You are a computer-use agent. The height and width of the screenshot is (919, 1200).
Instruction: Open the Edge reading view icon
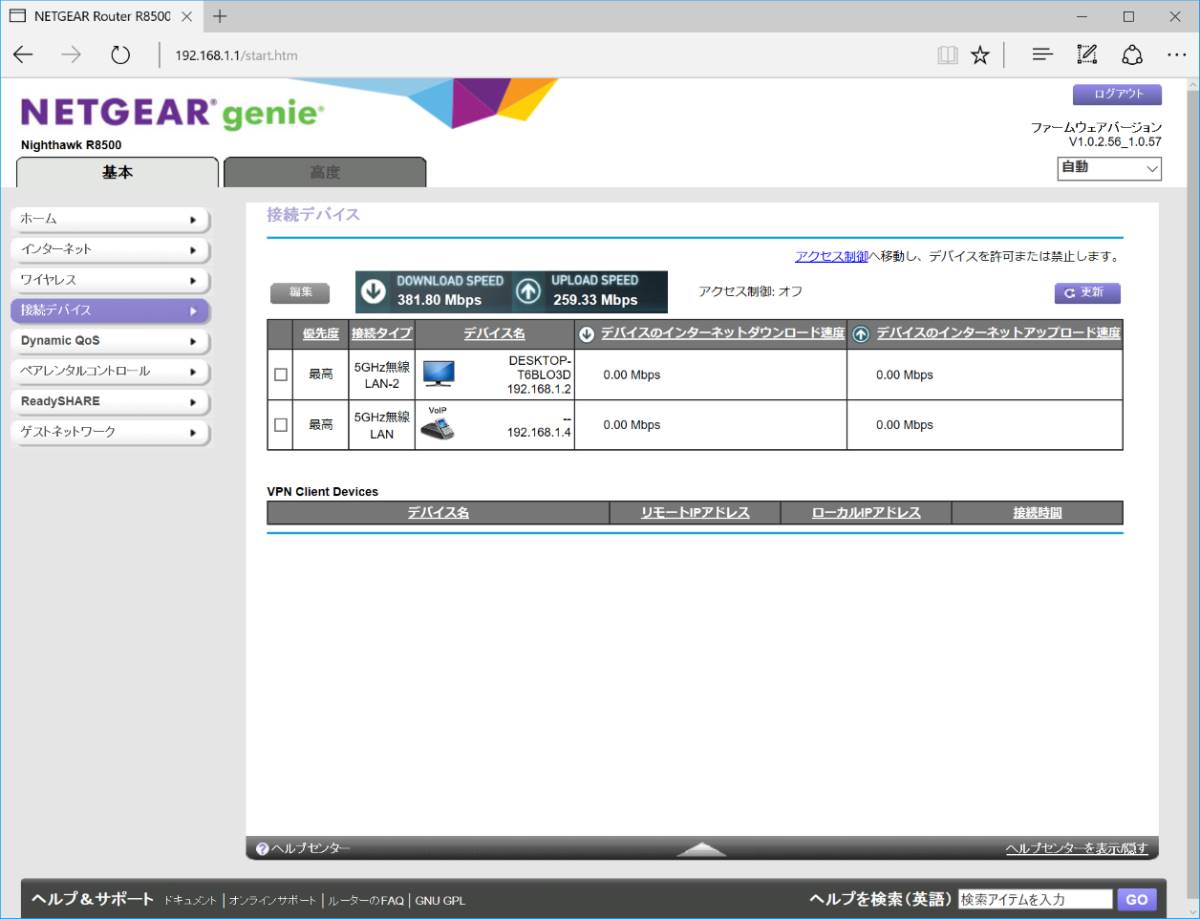[947, 55]
